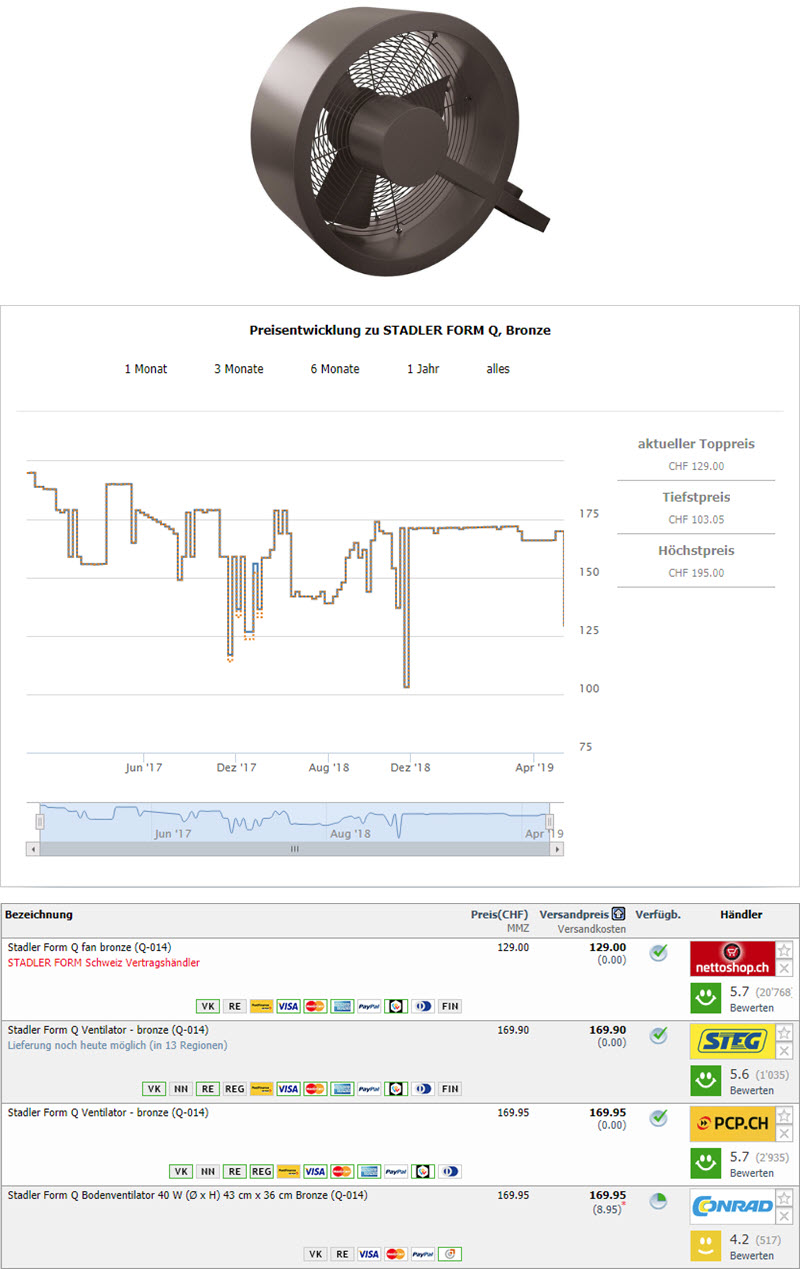
Task: Click left handle of chart navigator range
Action: click(x=40, y=821)
